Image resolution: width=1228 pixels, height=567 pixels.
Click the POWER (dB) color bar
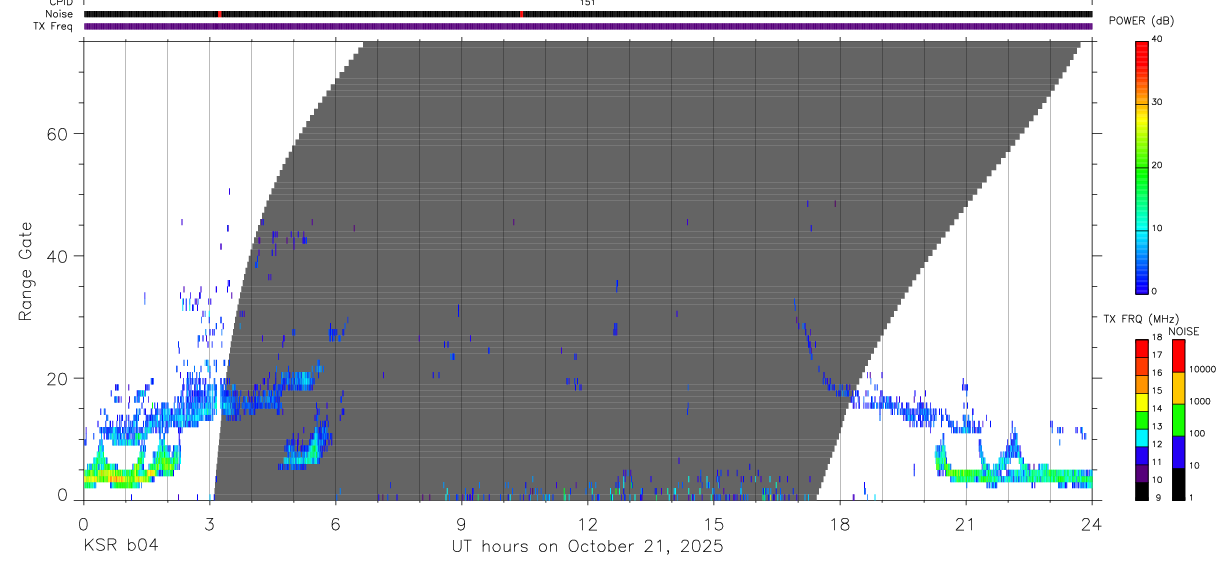point(1142,167)
